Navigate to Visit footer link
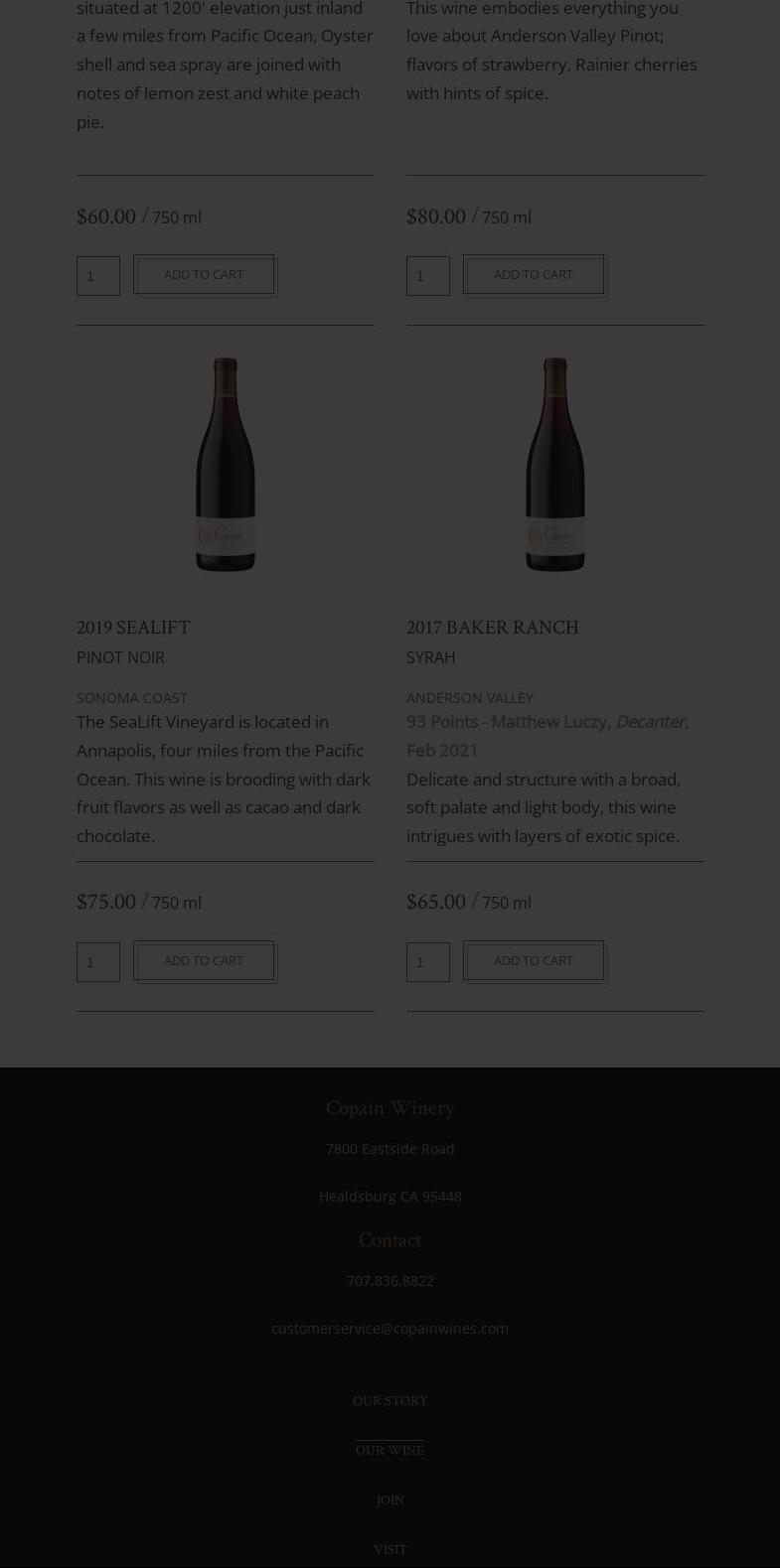This screenshot has height=1568, width=780. point(390,1550)
